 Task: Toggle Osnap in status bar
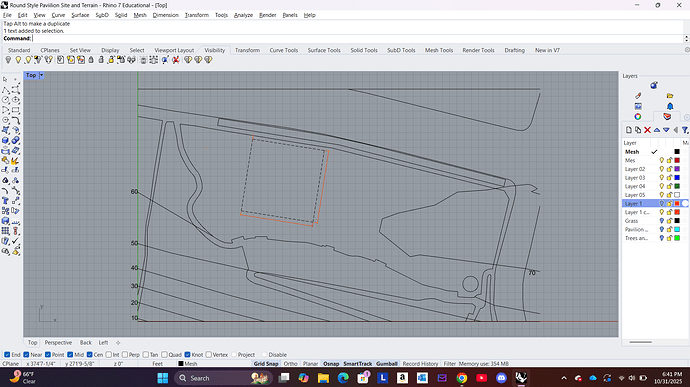[x=331, y=364]
